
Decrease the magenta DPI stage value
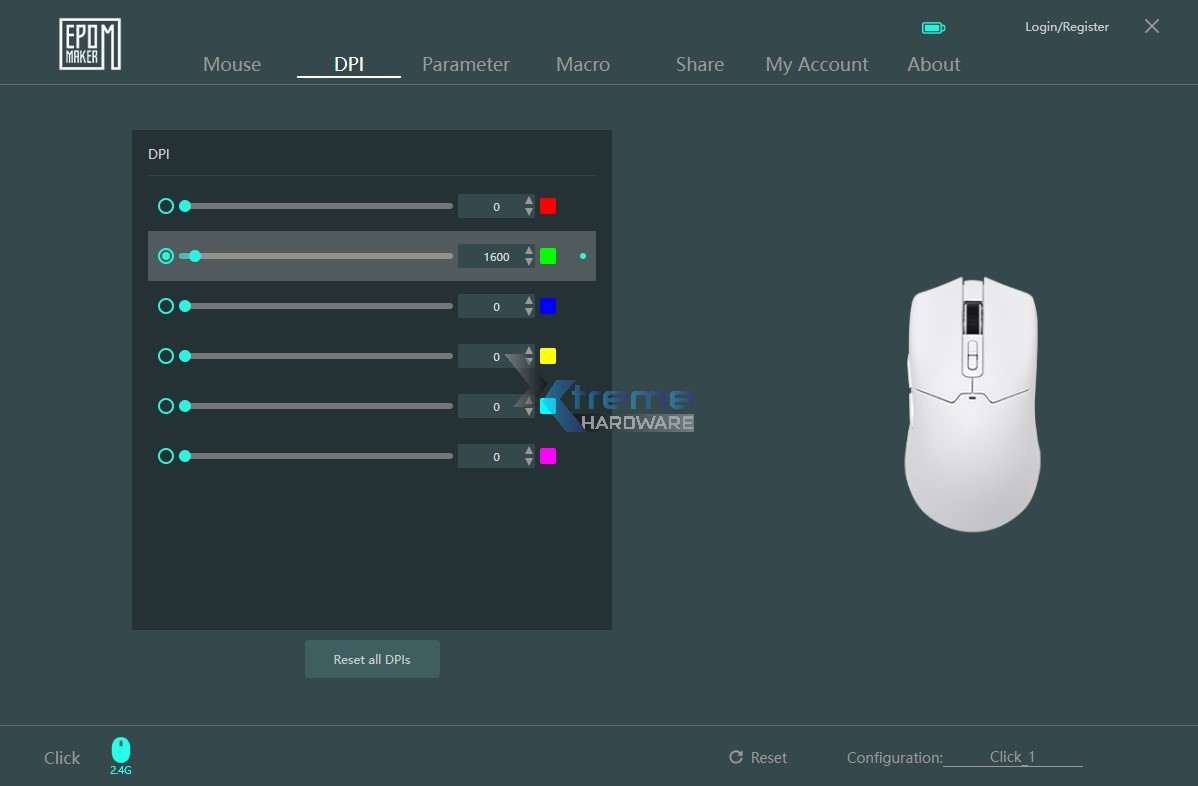click(528, 461)
